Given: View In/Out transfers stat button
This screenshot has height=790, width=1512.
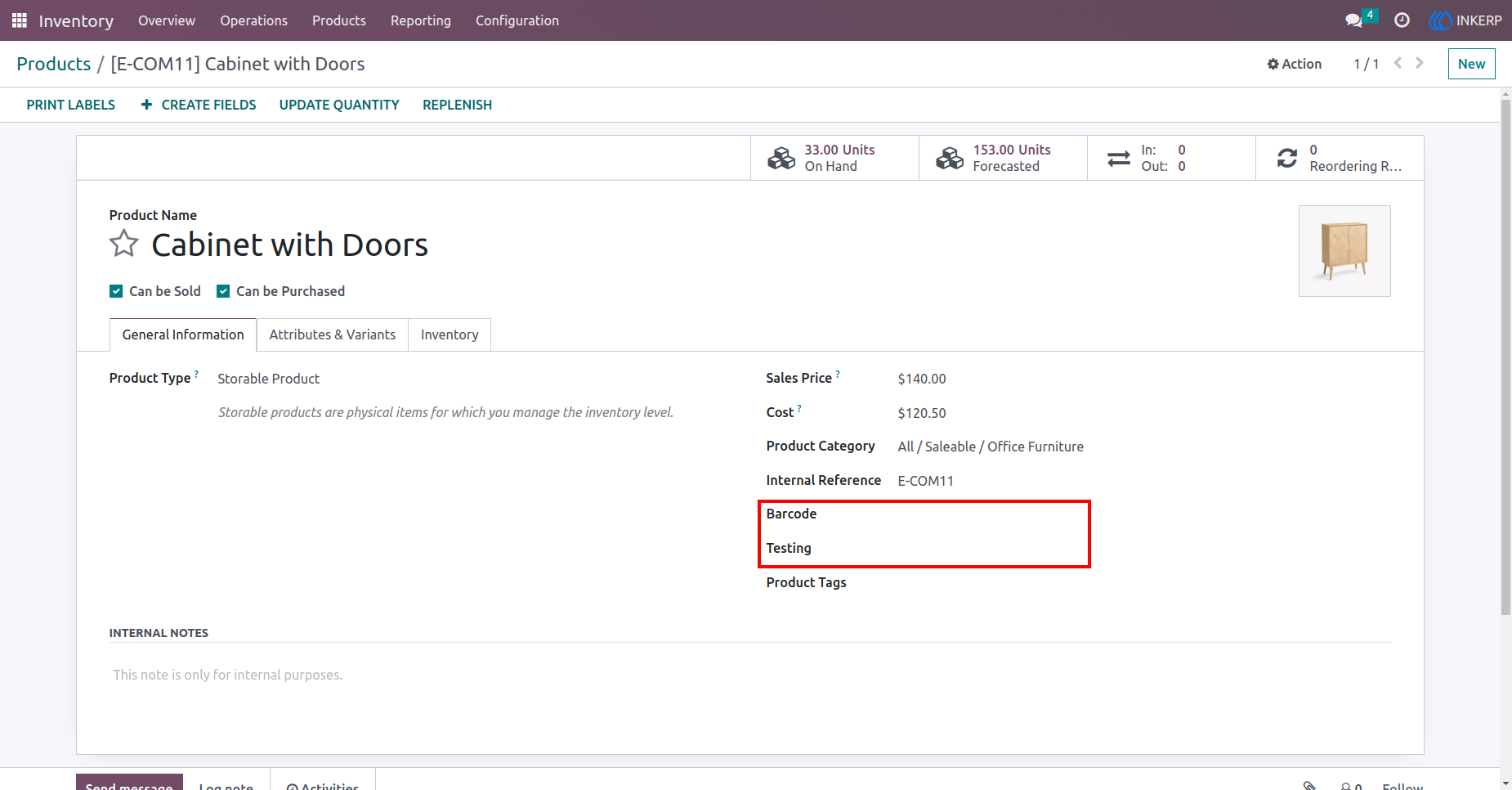Looking at the screenshot, I should click(1171, 158).
